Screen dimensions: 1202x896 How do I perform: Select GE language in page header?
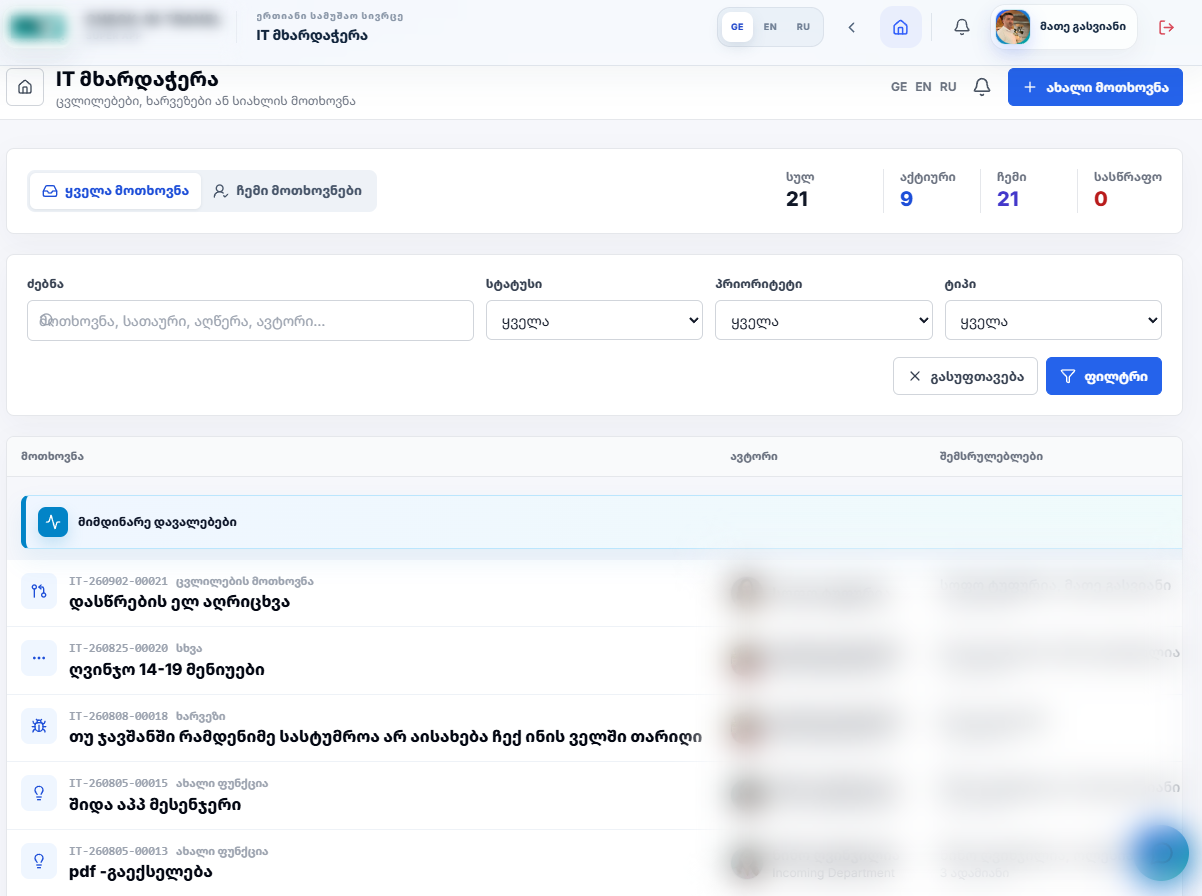[x=899, y=87]
